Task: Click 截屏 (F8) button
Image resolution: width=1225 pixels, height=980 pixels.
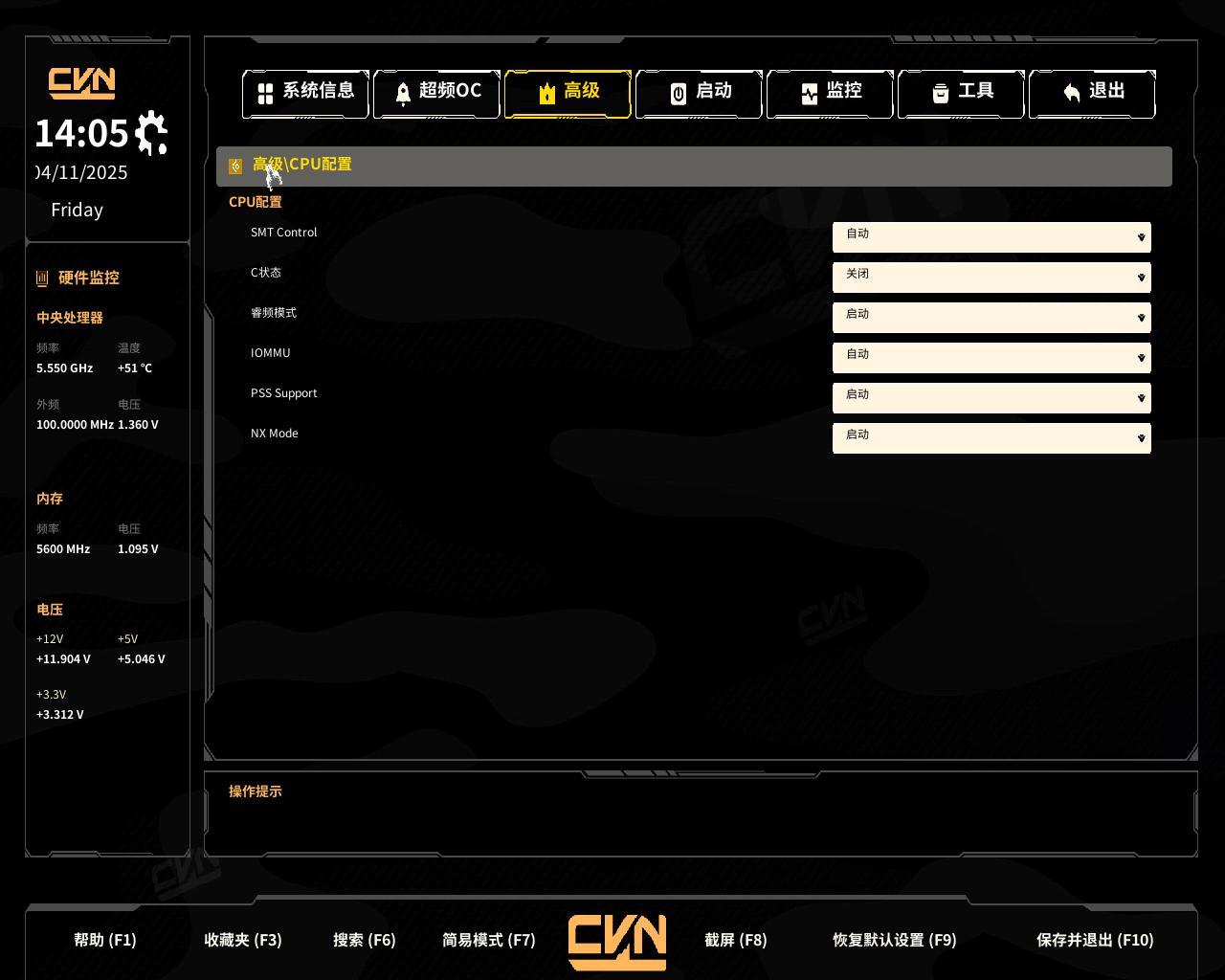Action: coord(736,940)
